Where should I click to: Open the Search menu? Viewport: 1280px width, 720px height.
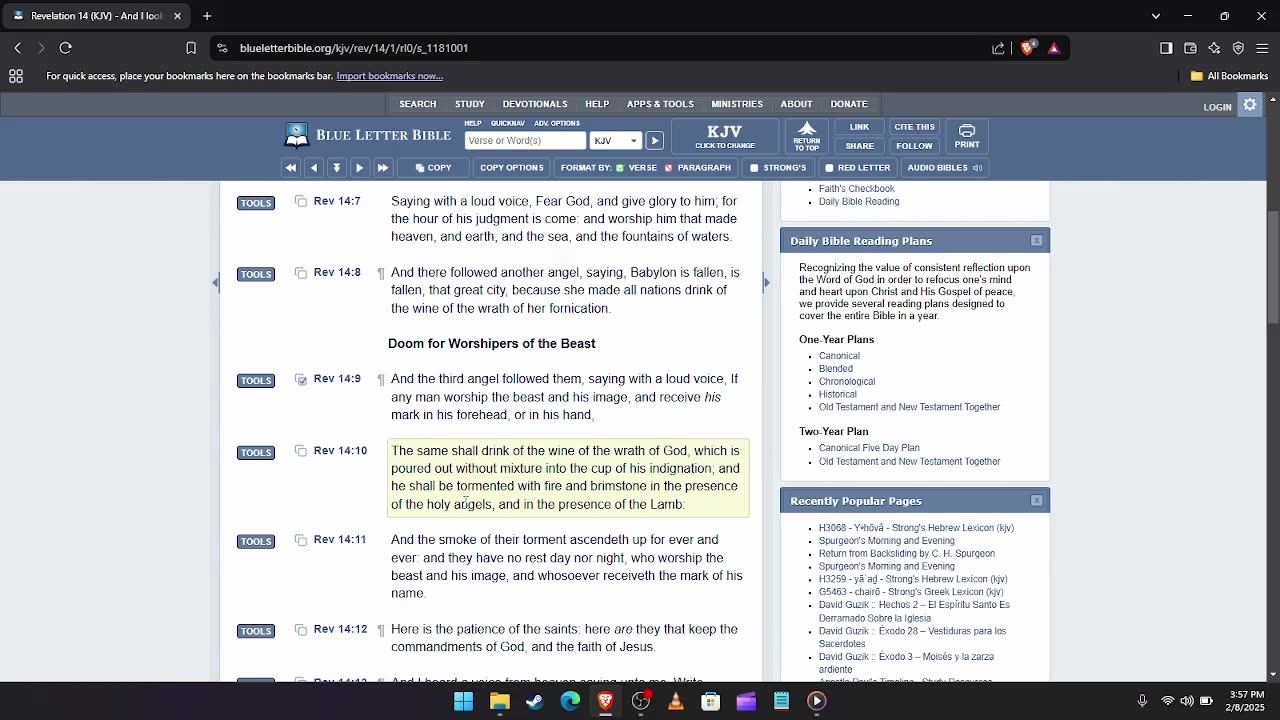(x=418, y=104)
